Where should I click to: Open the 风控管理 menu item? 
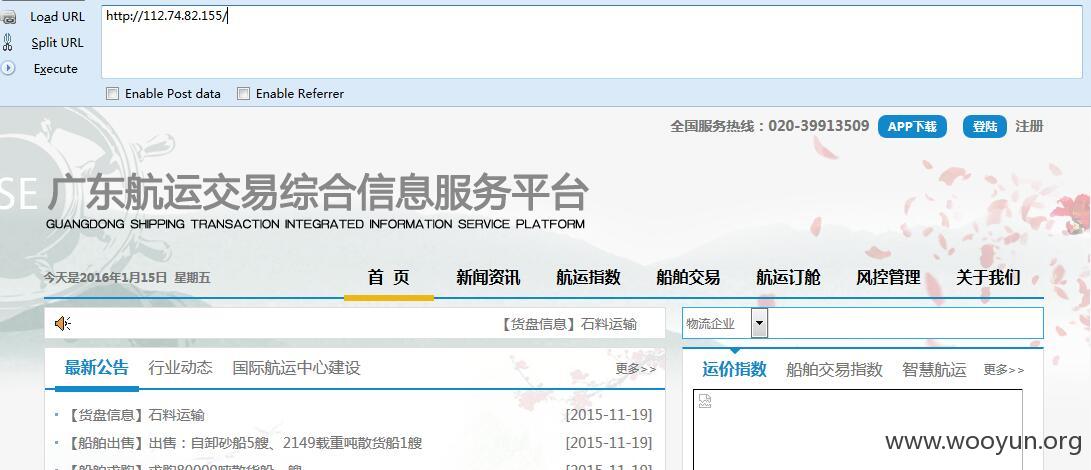(888, 277)
